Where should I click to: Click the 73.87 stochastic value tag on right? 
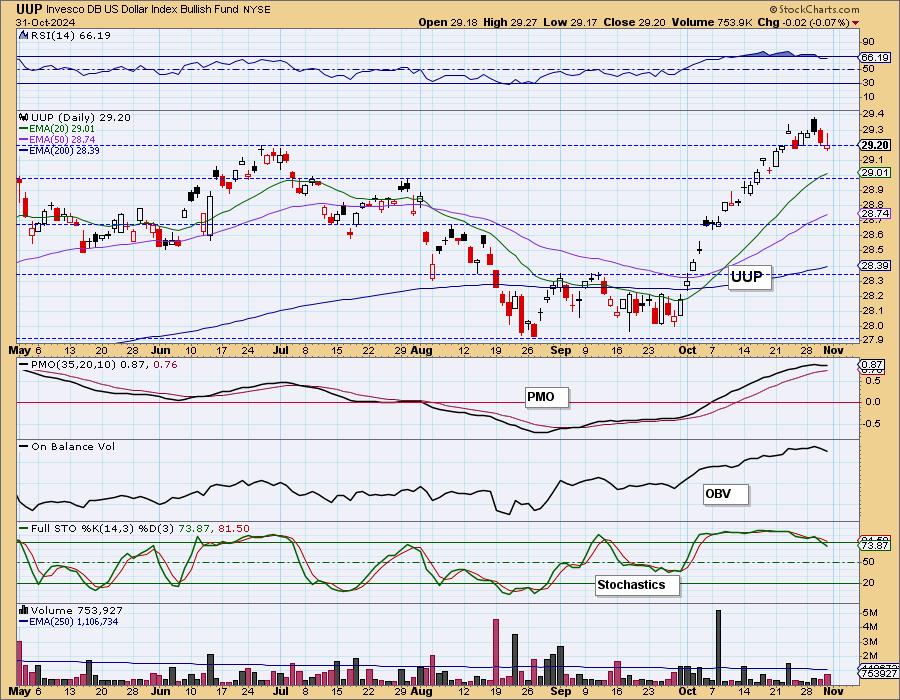tap(876, 546)
